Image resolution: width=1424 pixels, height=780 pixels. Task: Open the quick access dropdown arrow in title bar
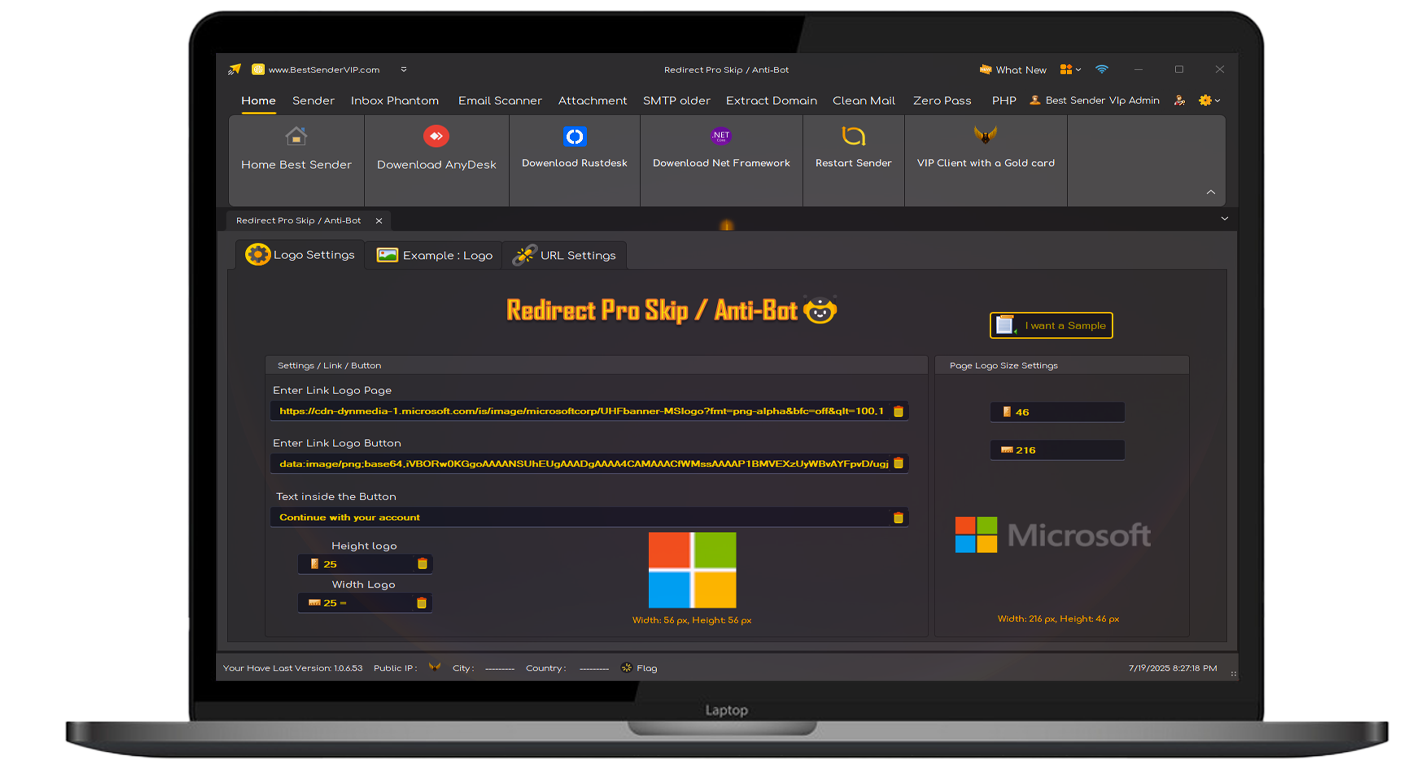(x=403, y=70)
